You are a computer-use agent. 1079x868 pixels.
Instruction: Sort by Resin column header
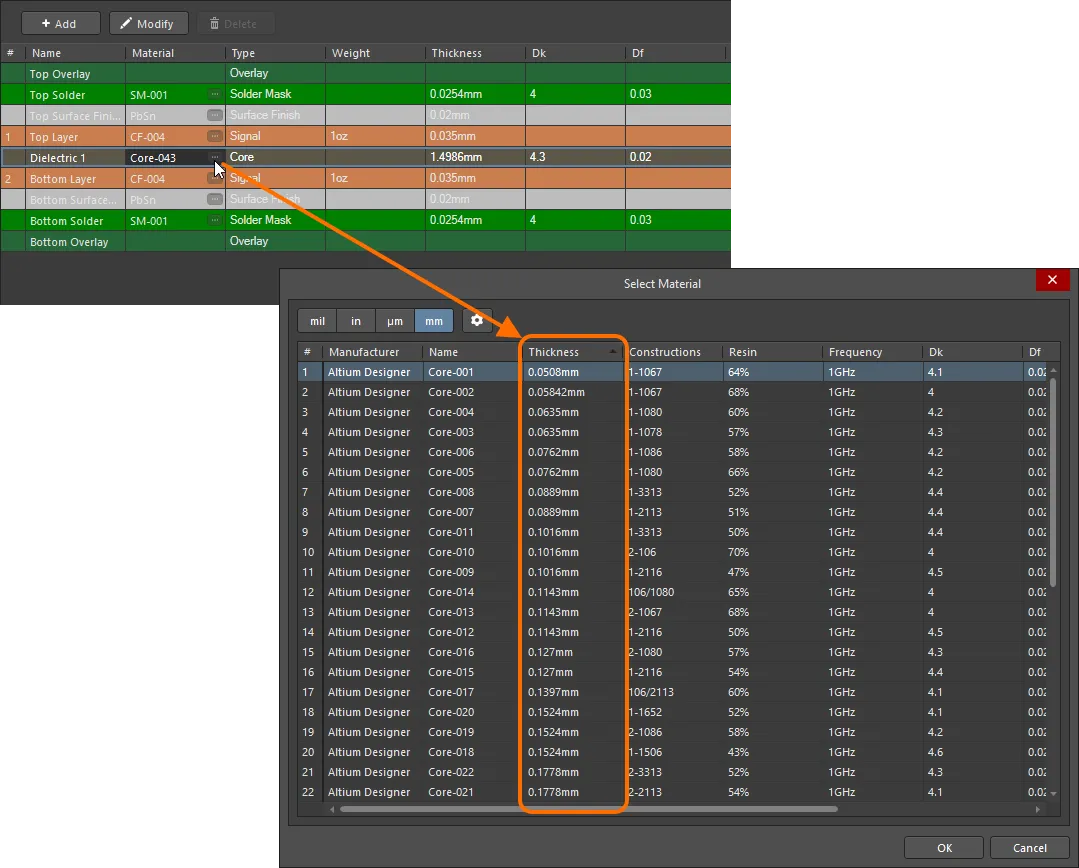pos(773,352)
